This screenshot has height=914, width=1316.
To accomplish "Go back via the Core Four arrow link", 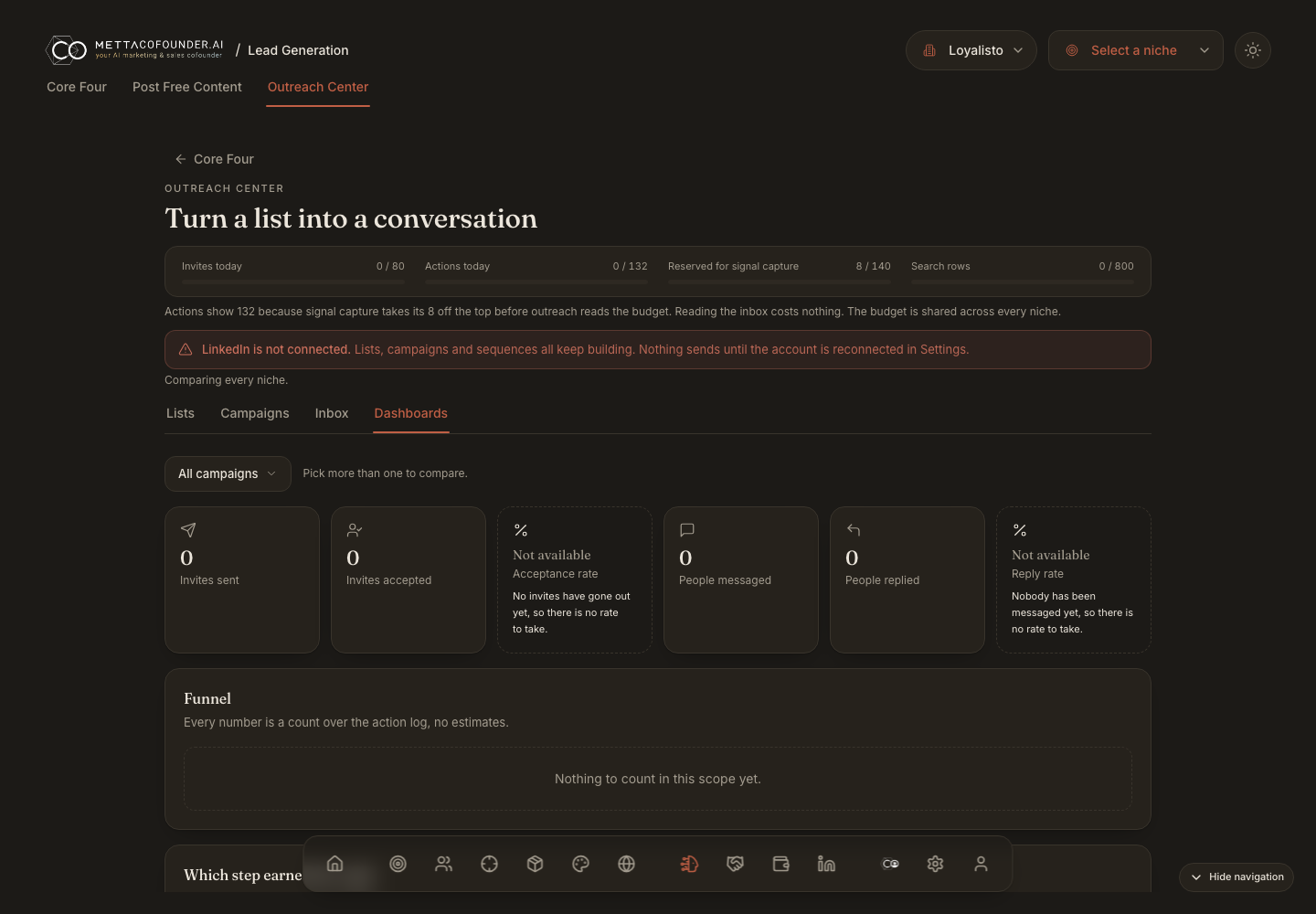I will click(x=215, y=159).
